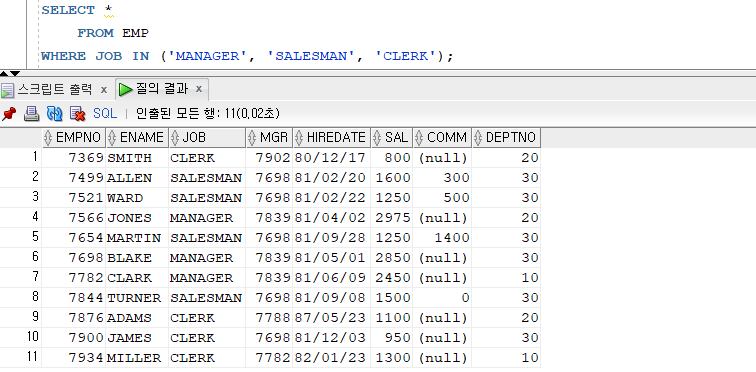The width and height of the screenshot is (756, 372).
Task: Switch to the 스크립트 출력 tab
Action: [54, 89]
